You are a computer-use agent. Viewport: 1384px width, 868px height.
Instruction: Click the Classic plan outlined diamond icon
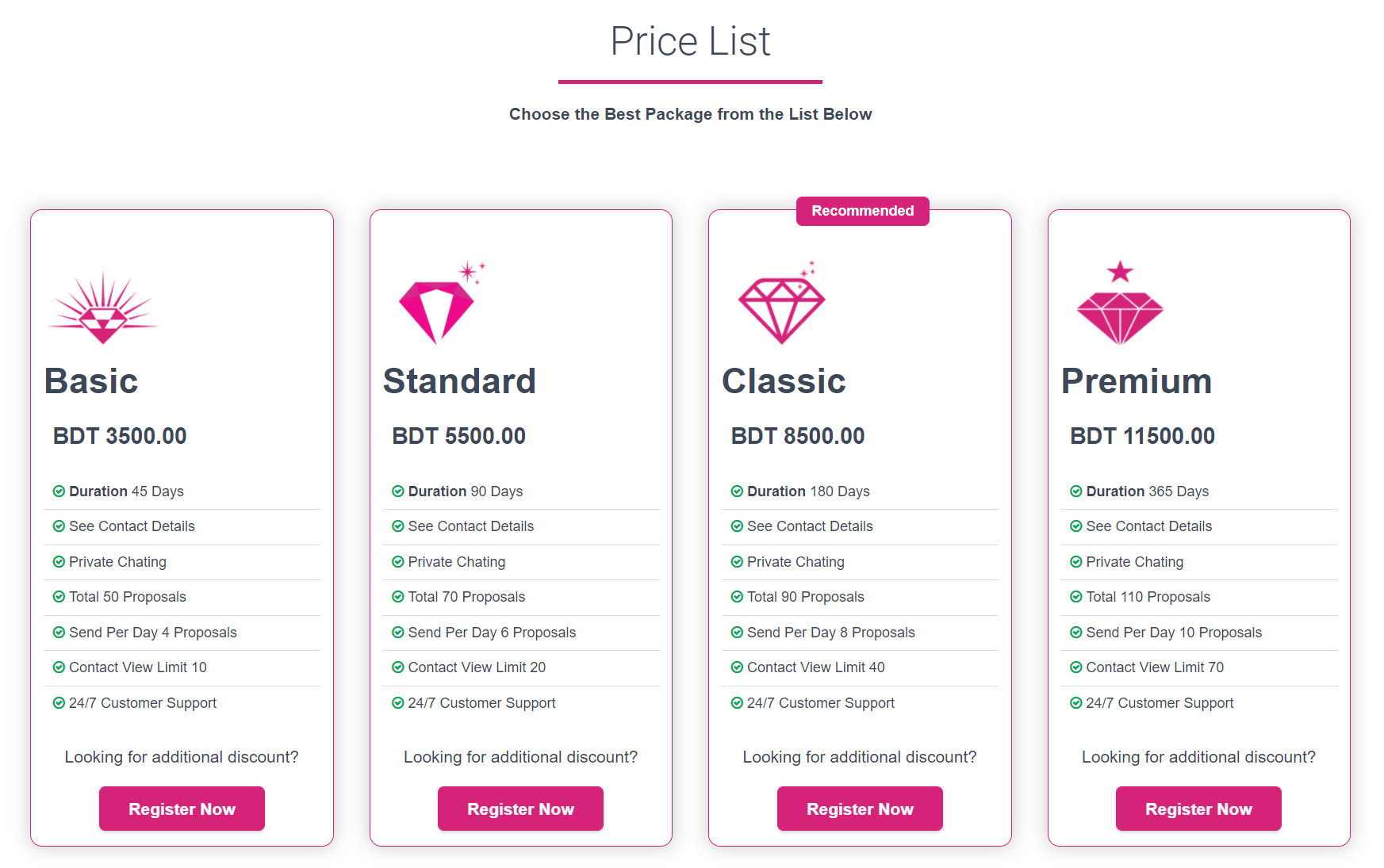pos(781,307)
